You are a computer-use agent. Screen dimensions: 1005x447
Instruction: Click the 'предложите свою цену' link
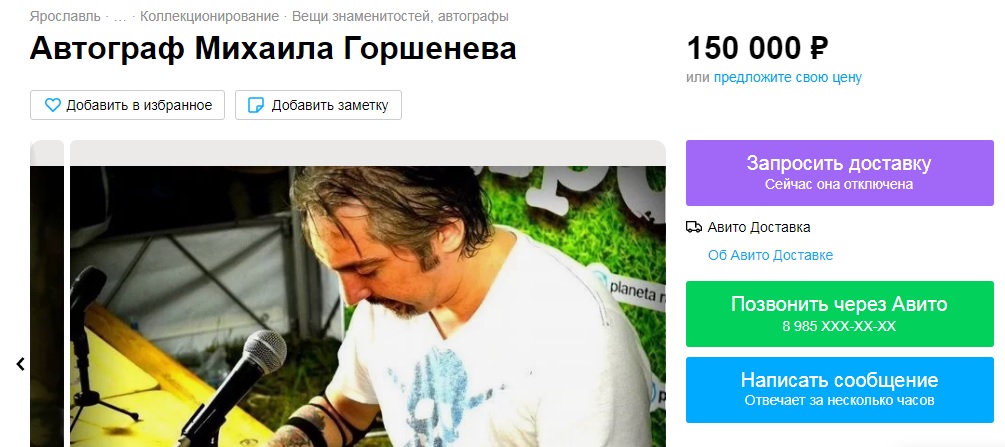pyautogui.click(x=788, y=78)
